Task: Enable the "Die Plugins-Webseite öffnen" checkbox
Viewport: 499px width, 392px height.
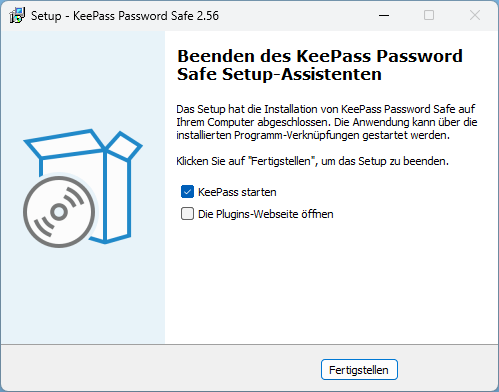Action: [x=187, y=214]
